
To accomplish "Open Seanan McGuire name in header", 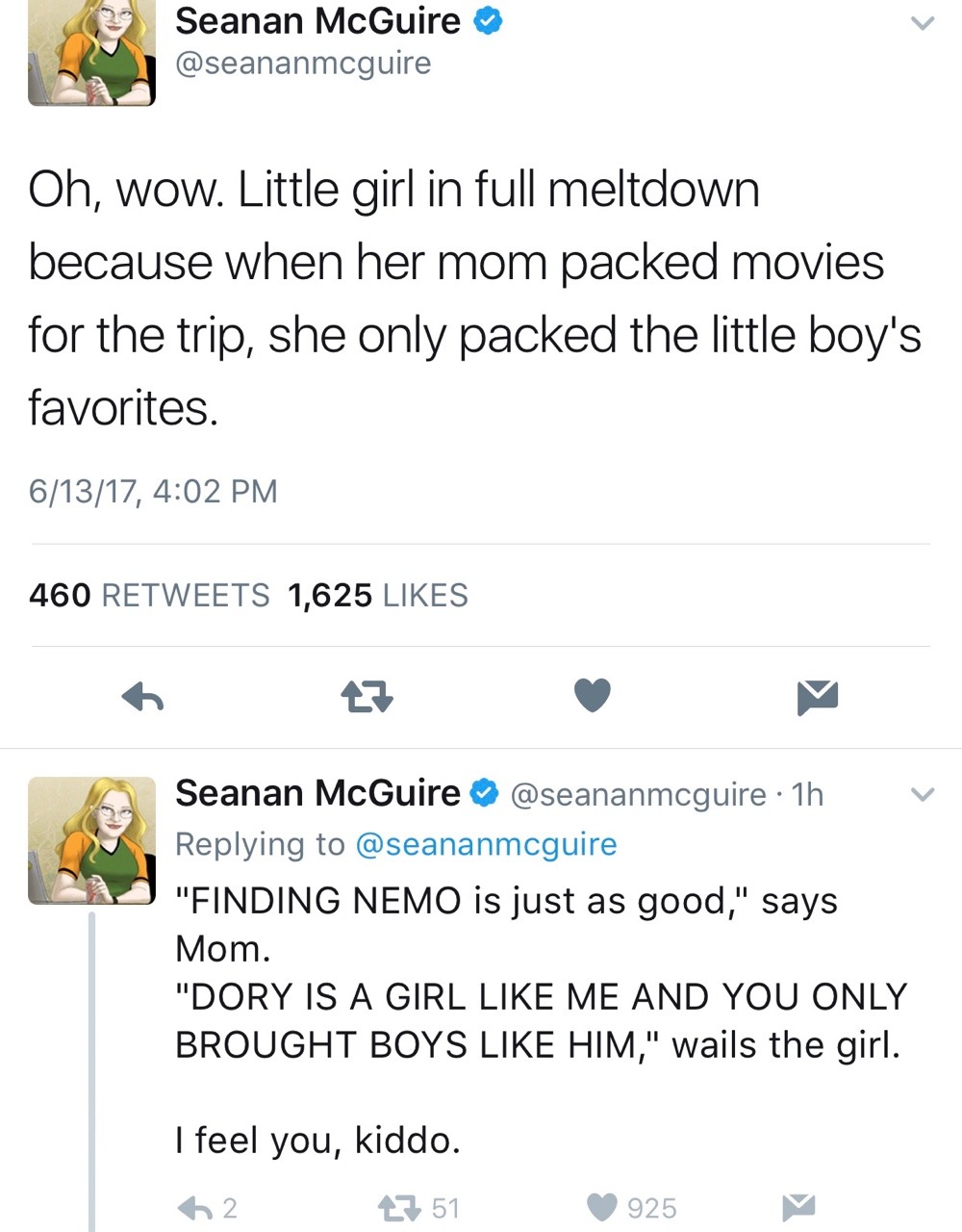I will point(317,21).
